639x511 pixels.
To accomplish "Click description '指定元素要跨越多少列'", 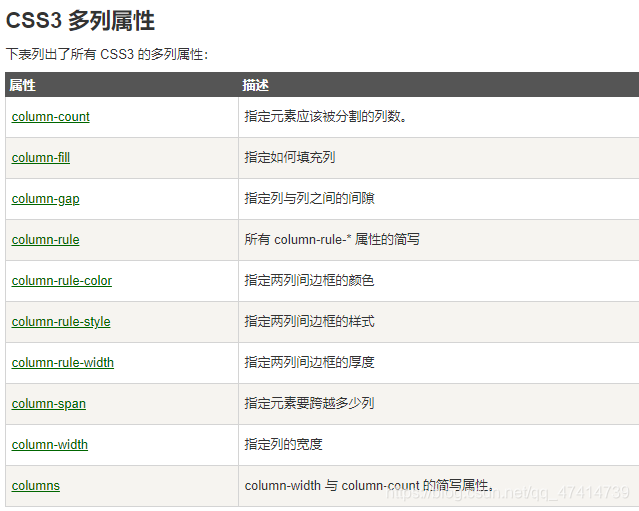I will click(x=309, y=403).
